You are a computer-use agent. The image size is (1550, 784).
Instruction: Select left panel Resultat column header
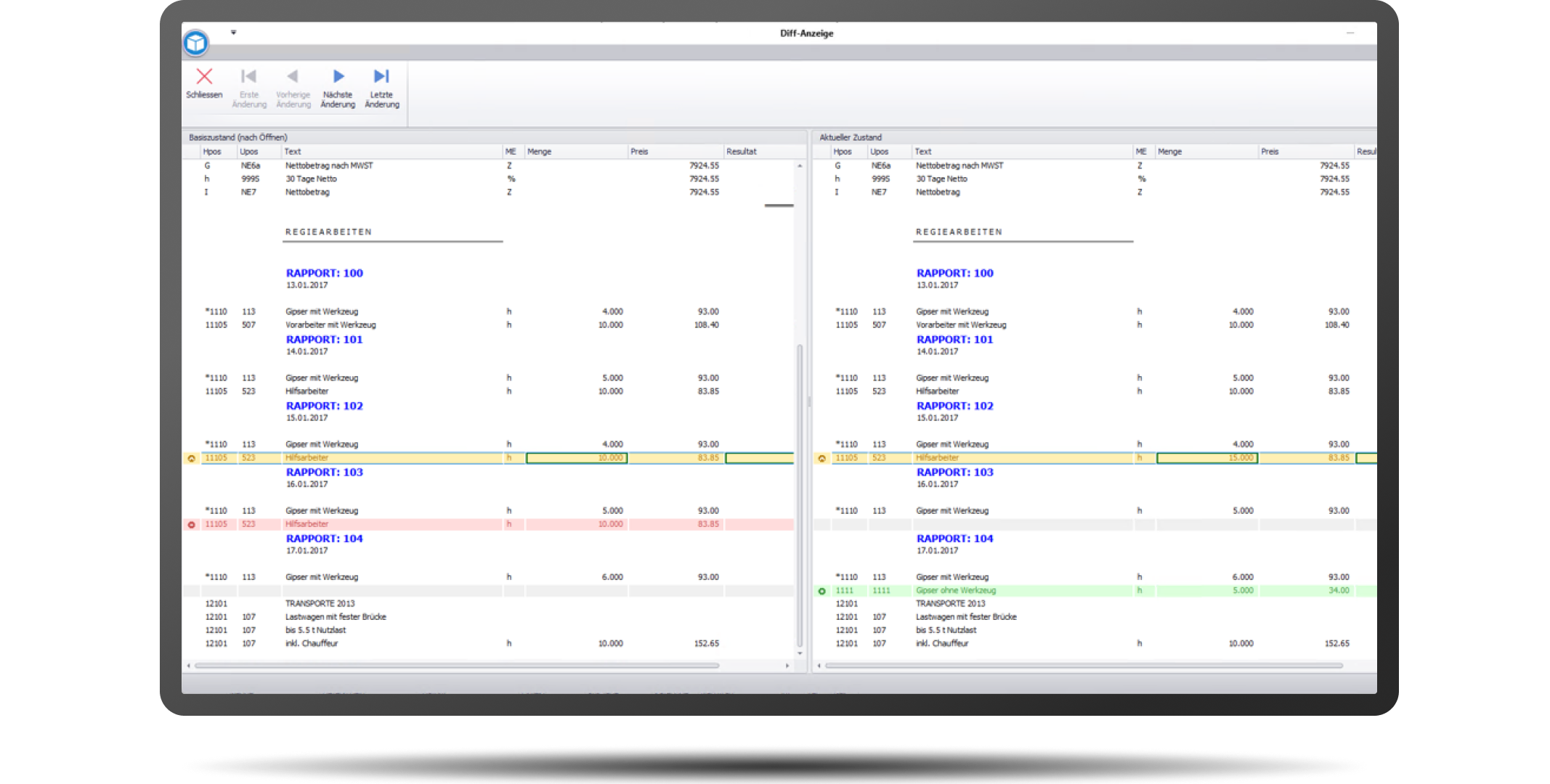pos(759,152)
